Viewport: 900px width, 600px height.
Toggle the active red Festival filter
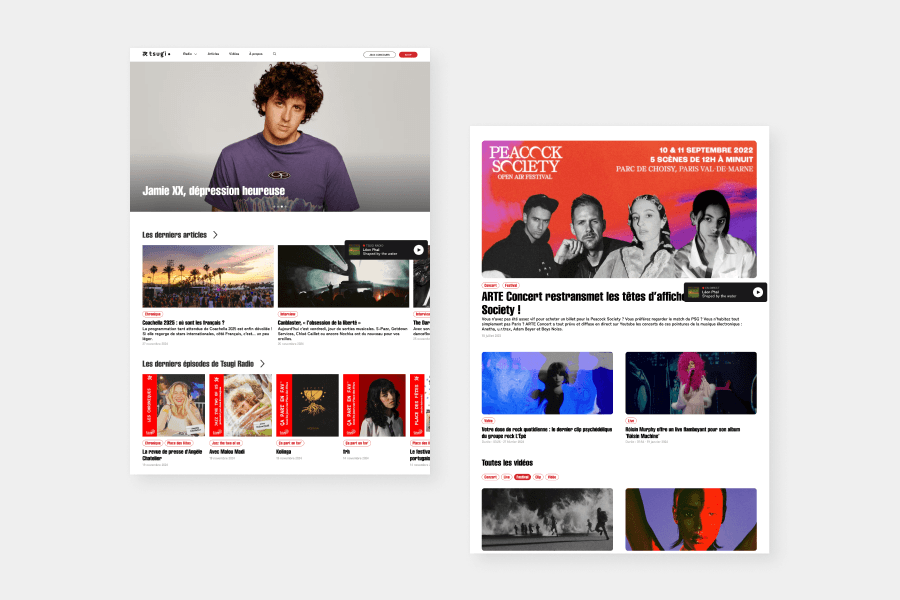522,477
